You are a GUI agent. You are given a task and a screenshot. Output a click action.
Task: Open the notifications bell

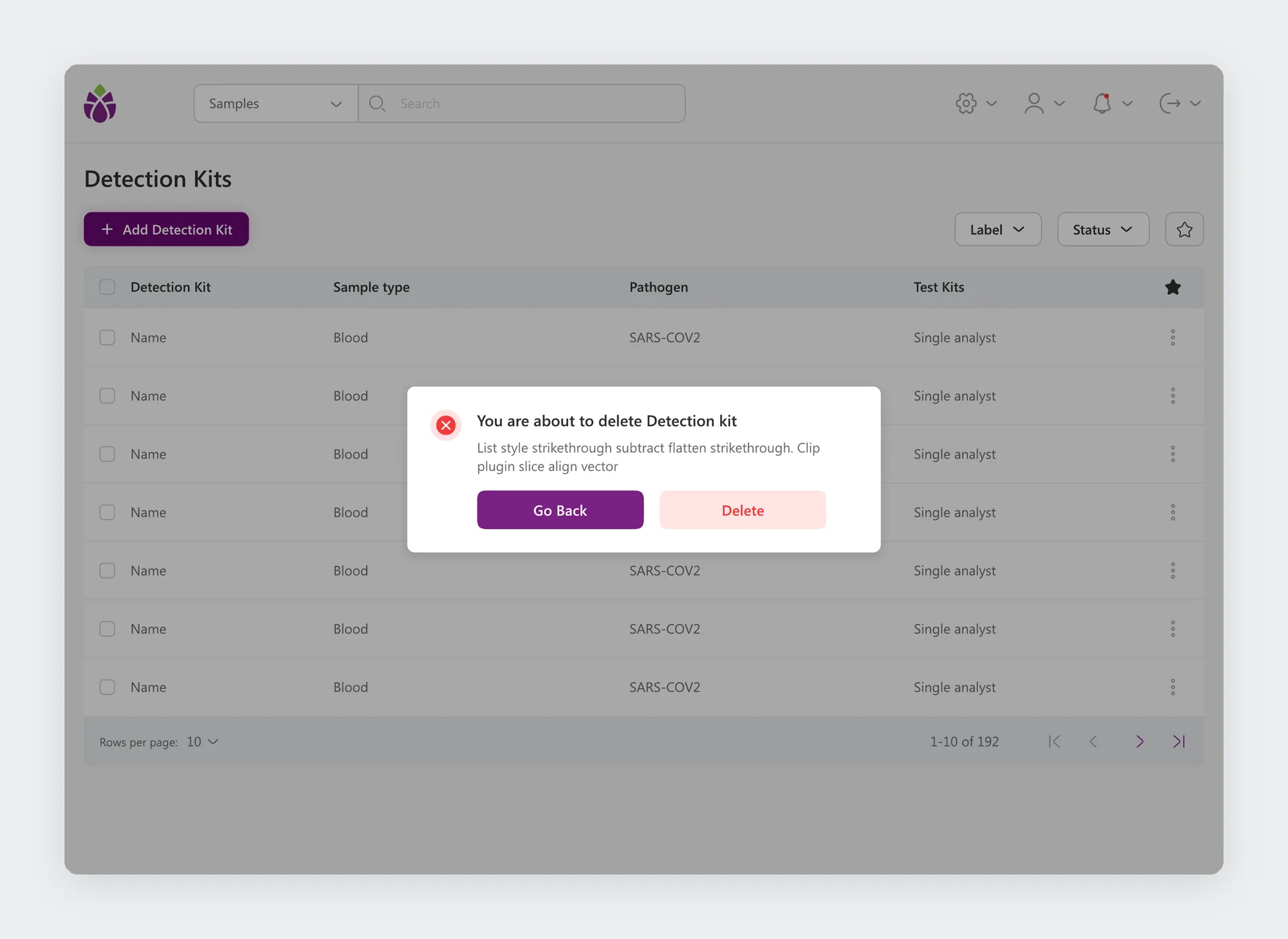click(1102, 104)
